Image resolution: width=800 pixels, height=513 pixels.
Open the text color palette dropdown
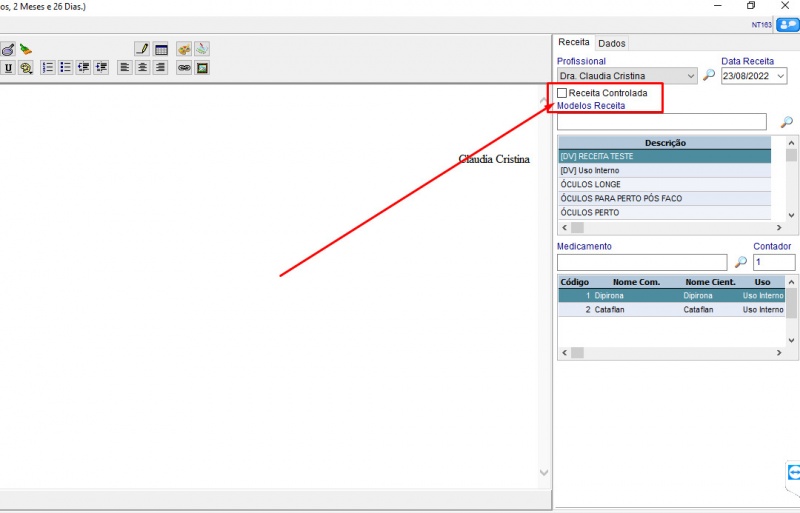tap(26, 68)
